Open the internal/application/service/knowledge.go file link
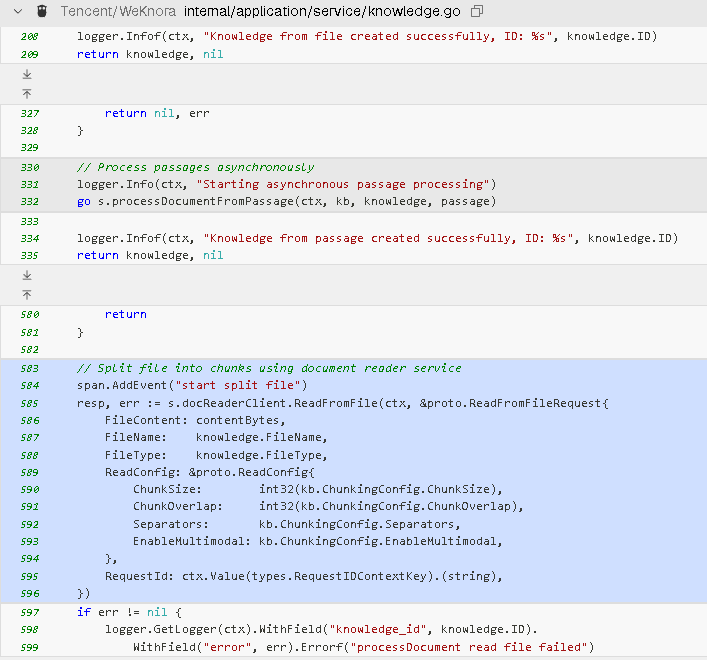The image size is (707, 660). pyautogui.click(x=322, y=11)
